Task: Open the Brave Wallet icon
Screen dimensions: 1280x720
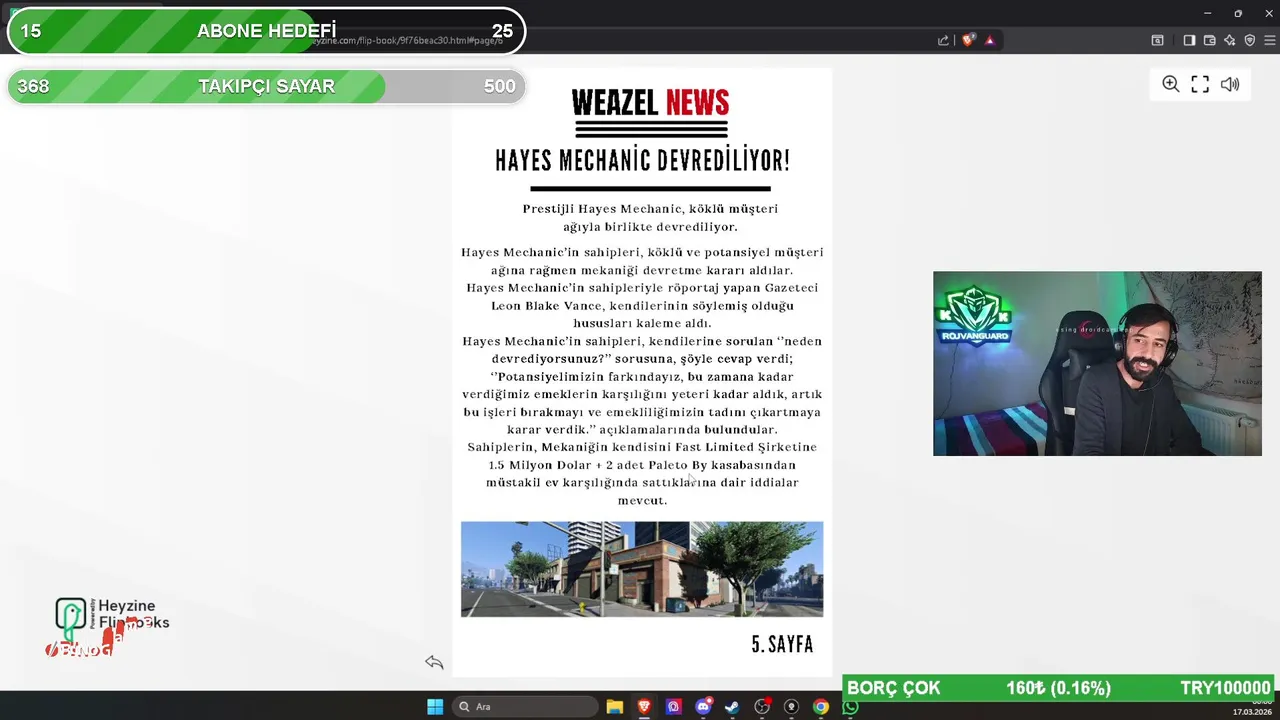Action: click(x=1209, y=40)
